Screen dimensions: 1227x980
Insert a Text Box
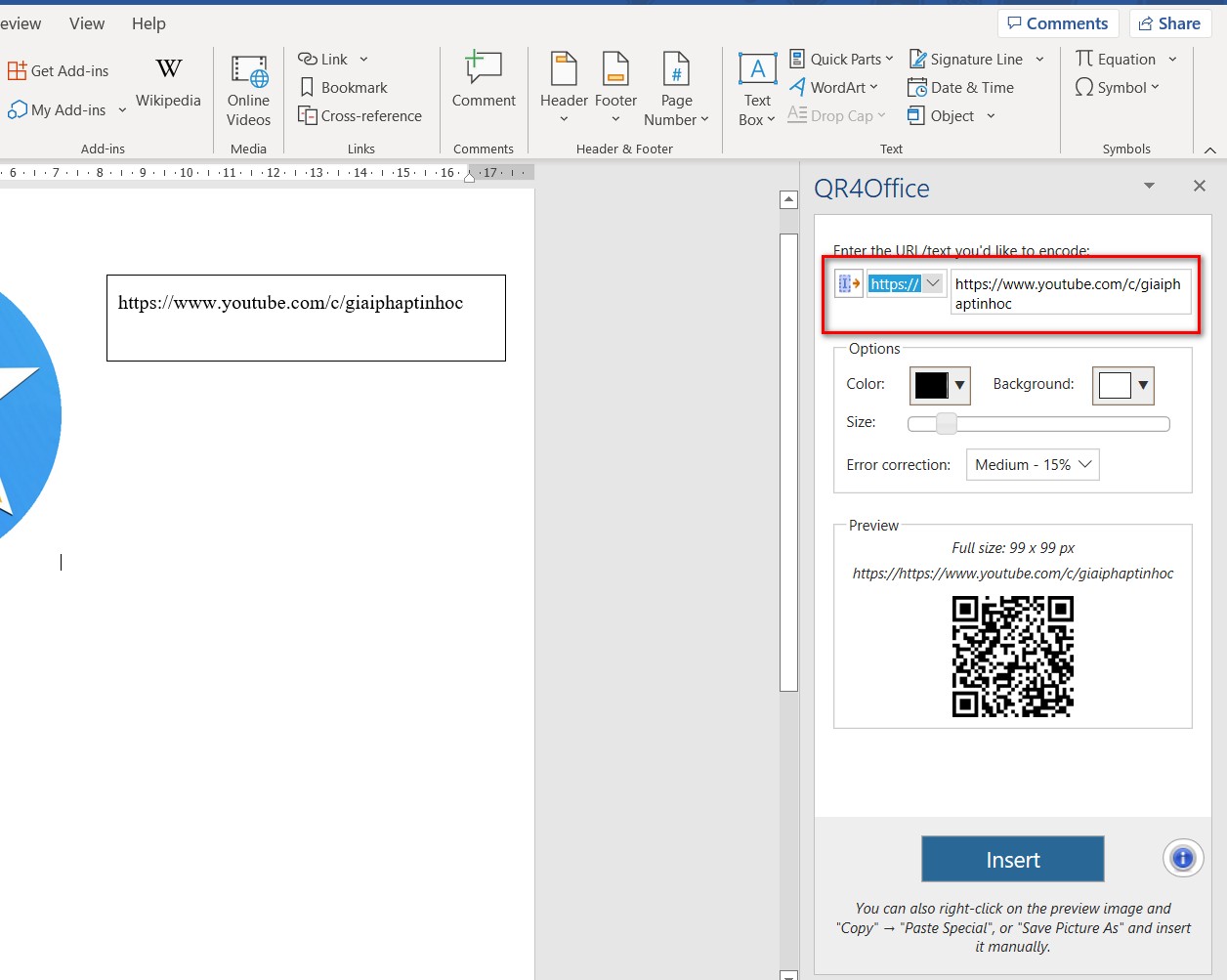[757, 90]
